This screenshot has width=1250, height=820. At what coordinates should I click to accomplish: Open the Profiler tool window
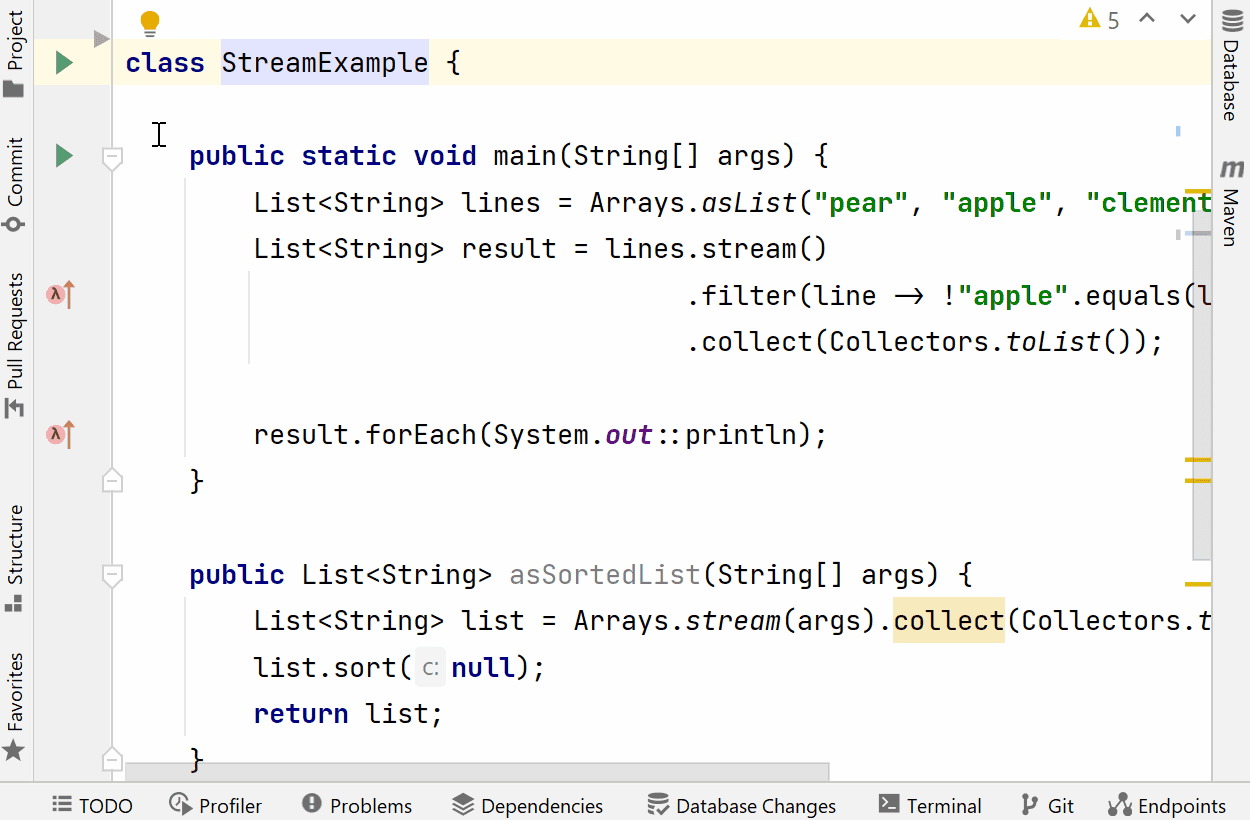pos(215,805)
